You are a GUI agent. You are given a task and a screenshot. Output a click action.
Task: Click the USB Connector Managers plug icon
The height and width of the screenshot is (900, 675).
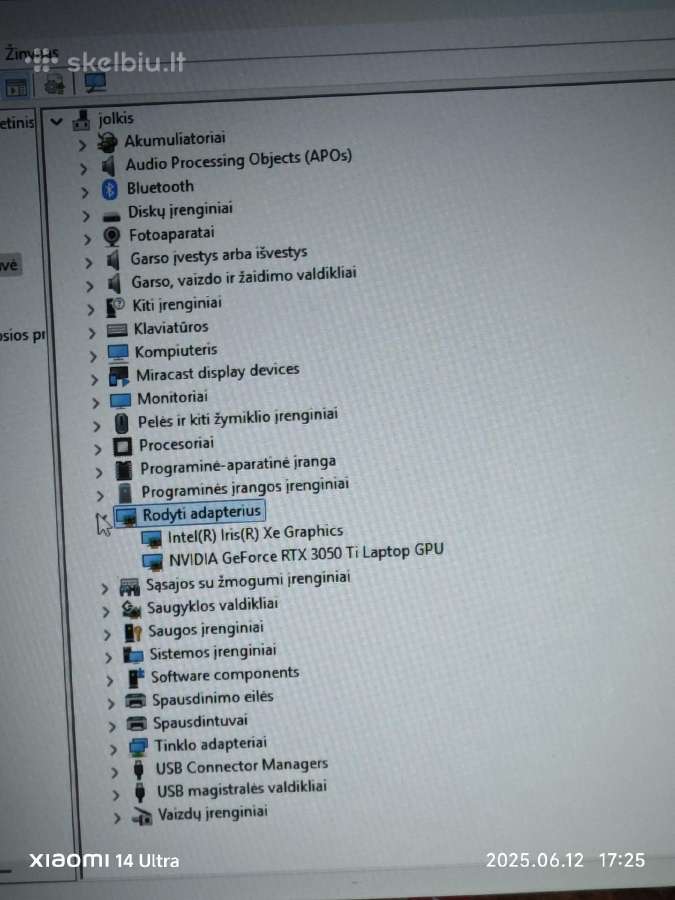tap(138, 770)
